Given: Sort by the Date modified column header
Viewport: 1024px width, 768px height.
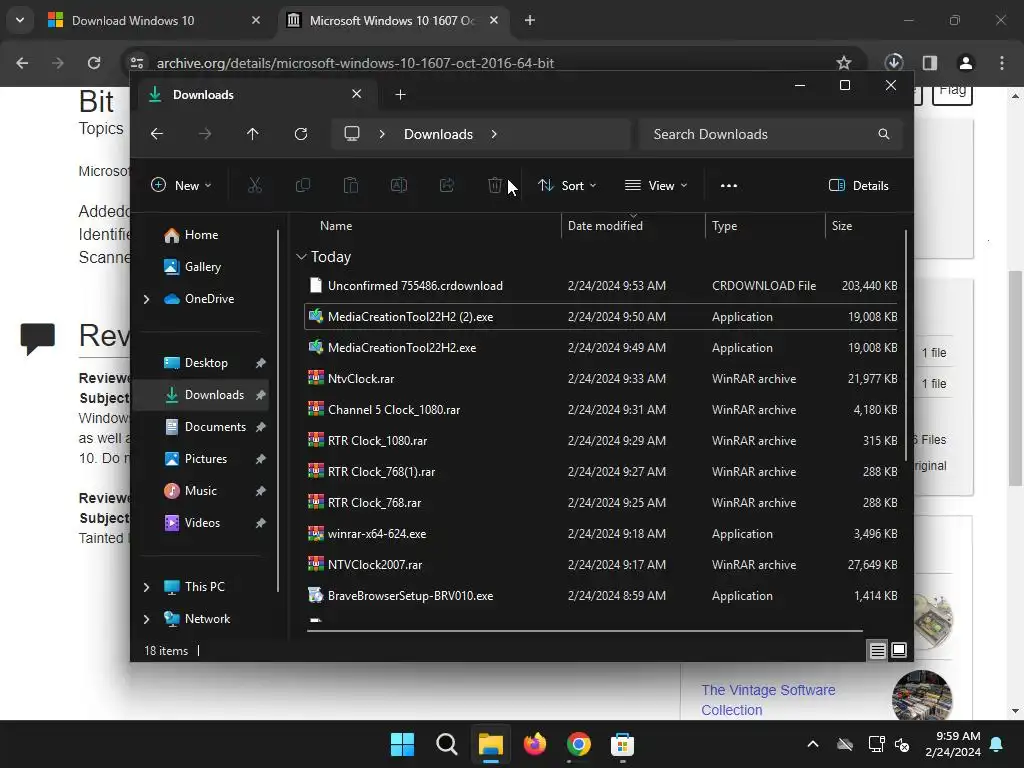Looking at the screenshot, I should (605, 226).
